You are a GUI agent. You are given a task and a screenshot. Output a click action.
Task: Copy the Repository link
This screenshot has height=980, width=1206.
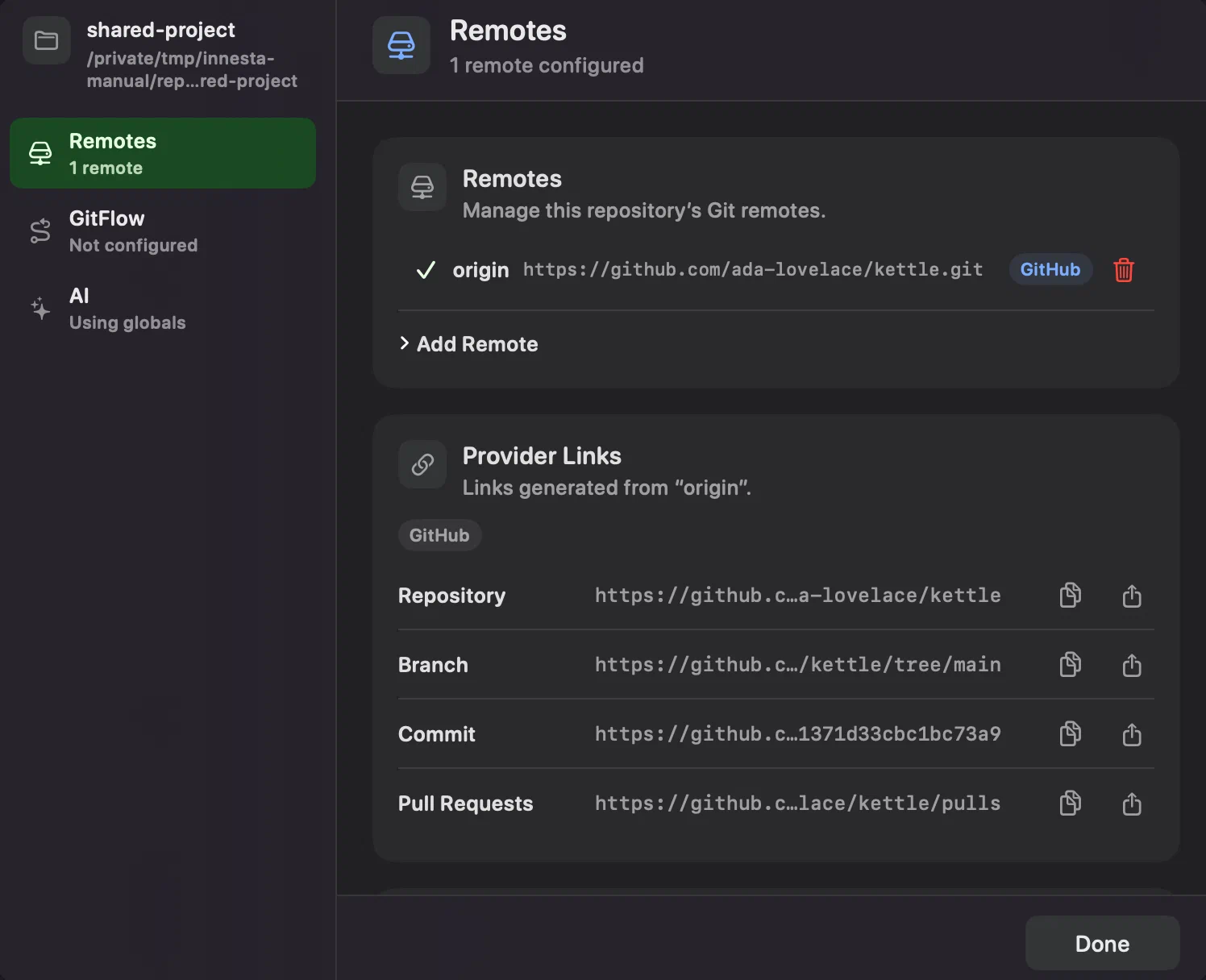pyautogui.click(x=1070, y=596)
